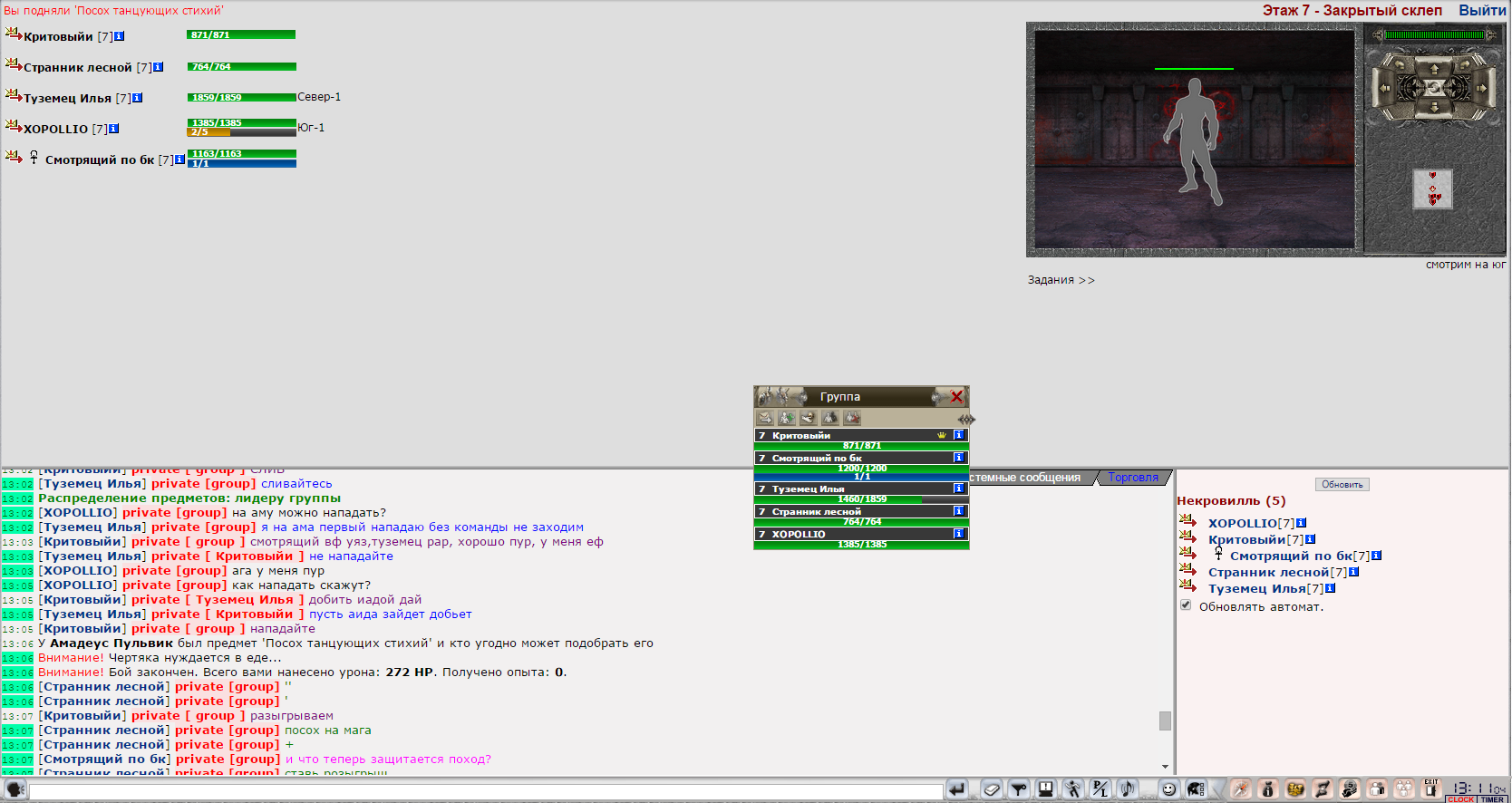Move forward with the up arrow

(1434, 69)
